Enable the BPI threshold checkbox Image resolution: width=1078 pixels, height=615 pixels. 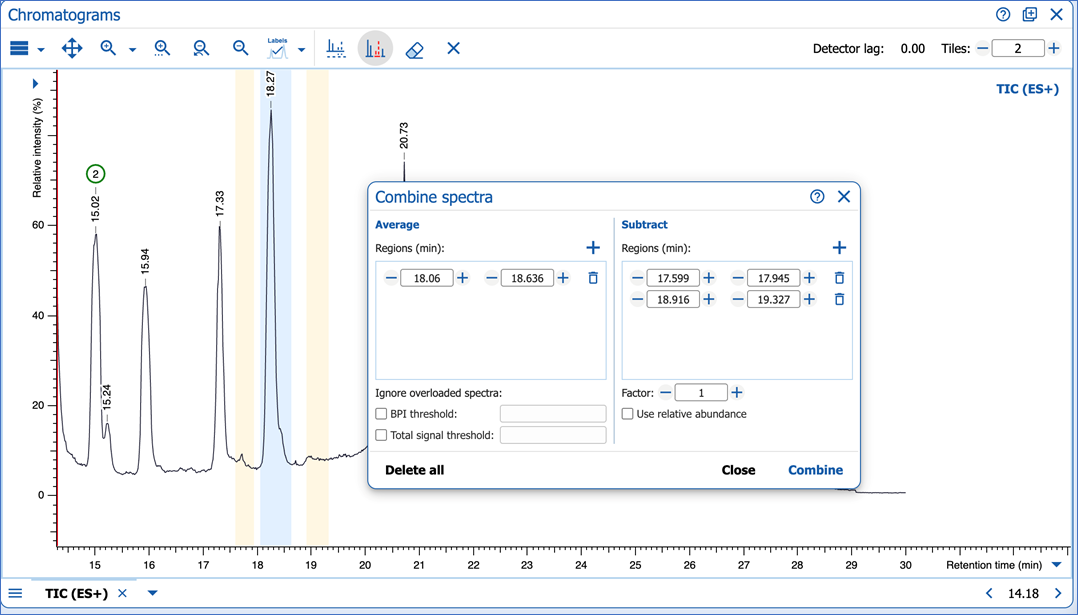(x=381, y=414)
